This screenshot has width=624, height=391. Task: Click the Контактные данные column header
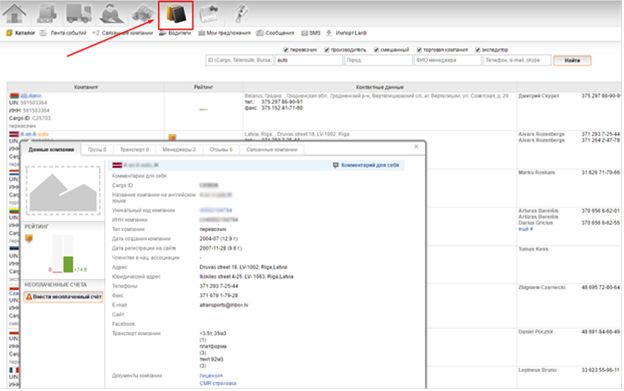[x=380, y=87]
